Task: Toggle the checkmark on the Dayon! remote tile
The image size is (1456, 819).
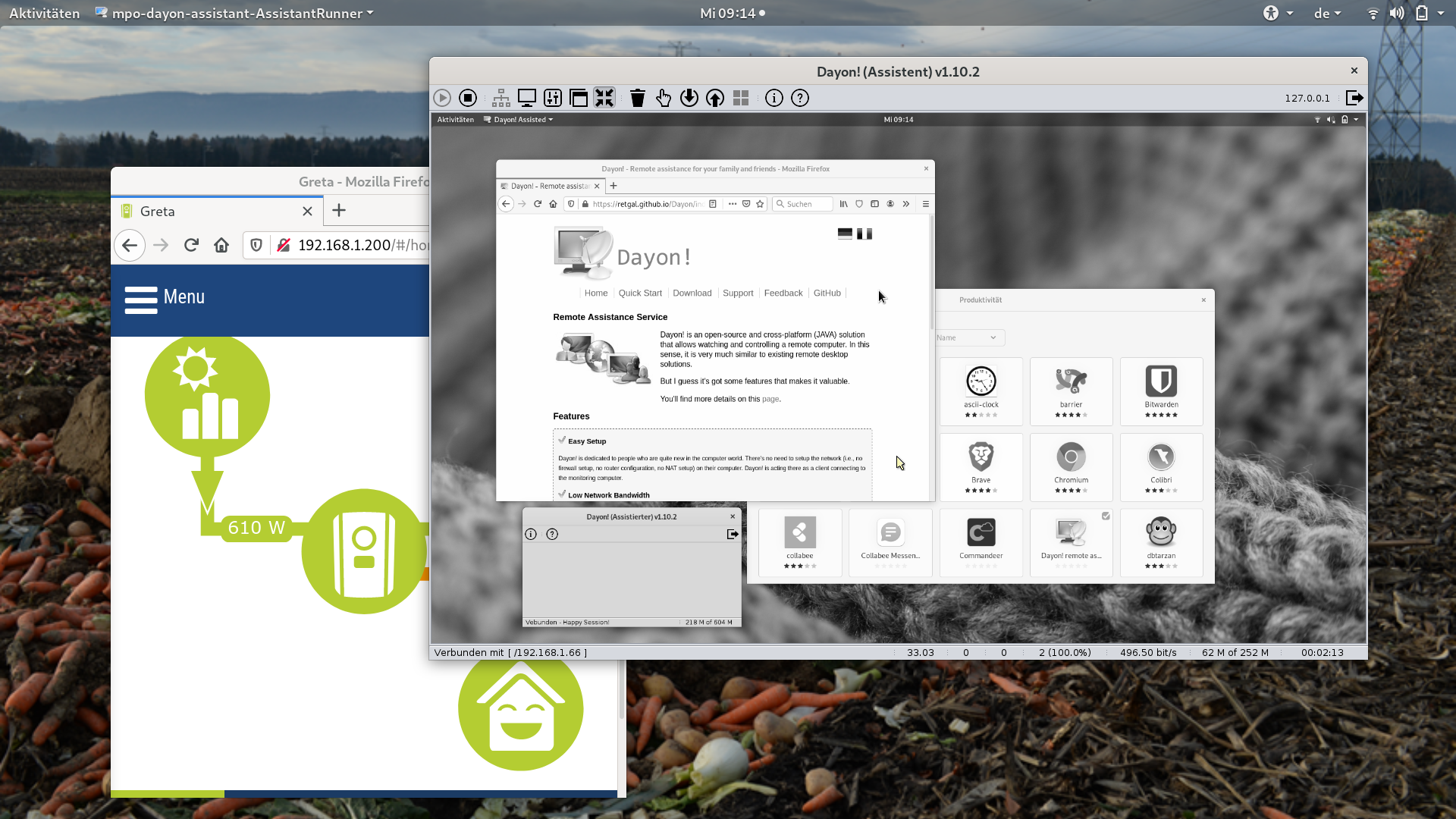Action: point(1105,516)
